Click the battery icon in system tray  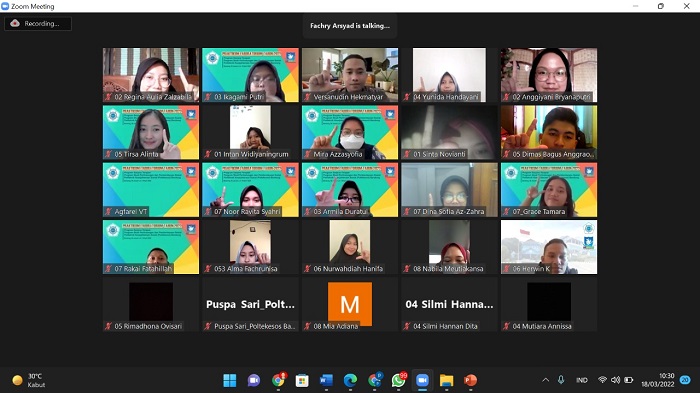tap(629, 380)
